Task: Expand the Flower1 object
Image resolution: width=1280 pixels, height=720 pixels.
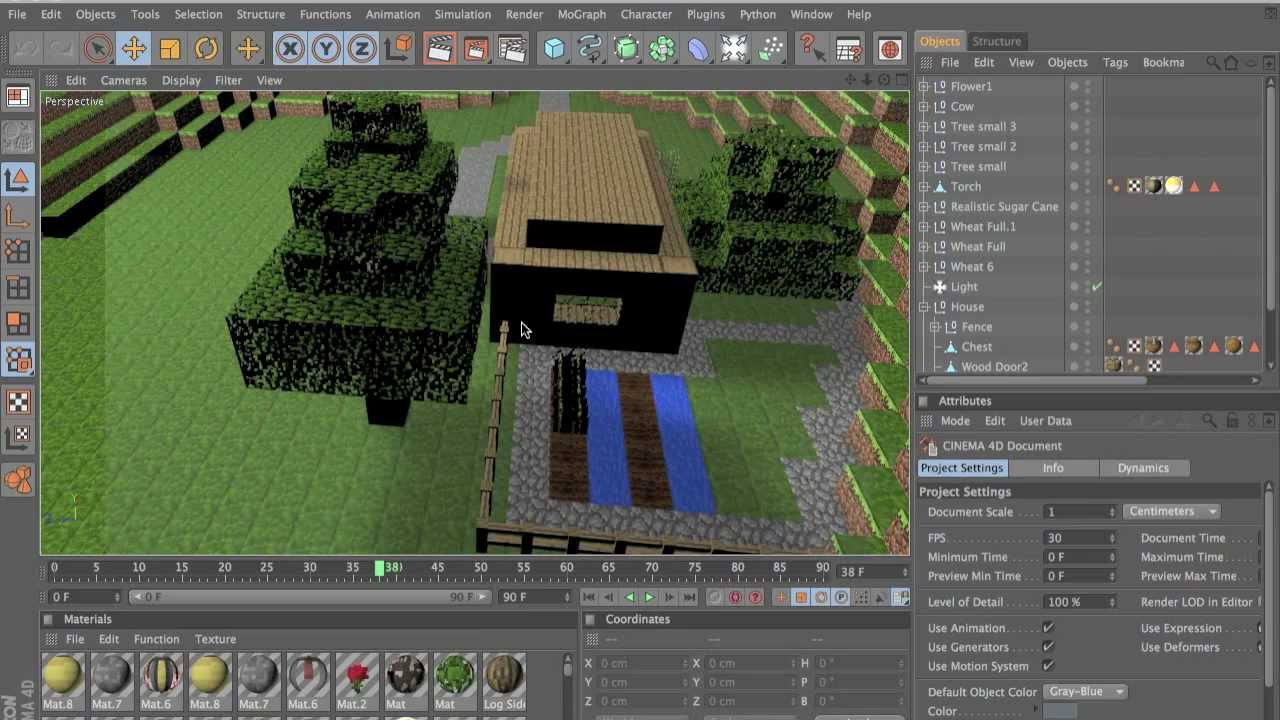Action: pyautogui.click(x=924, y=87)
